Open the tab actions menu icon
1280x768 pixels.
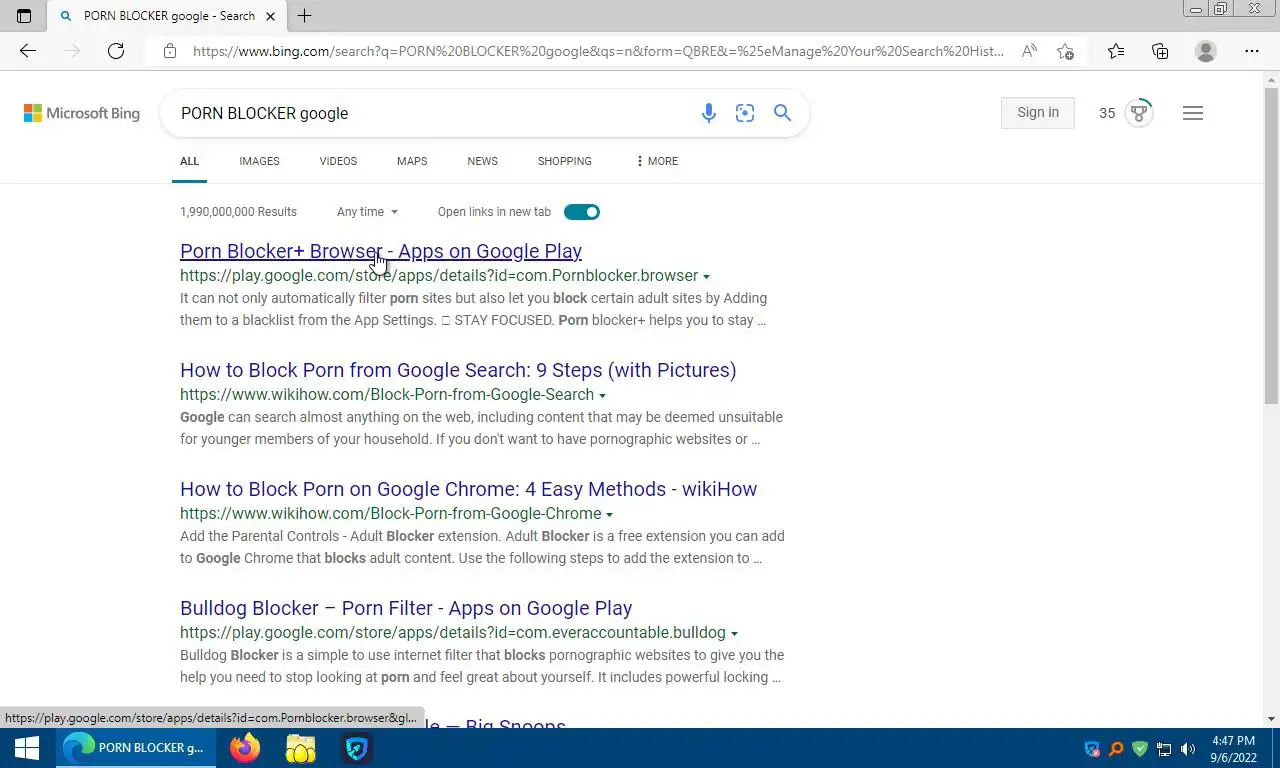(x=24, y=16)
